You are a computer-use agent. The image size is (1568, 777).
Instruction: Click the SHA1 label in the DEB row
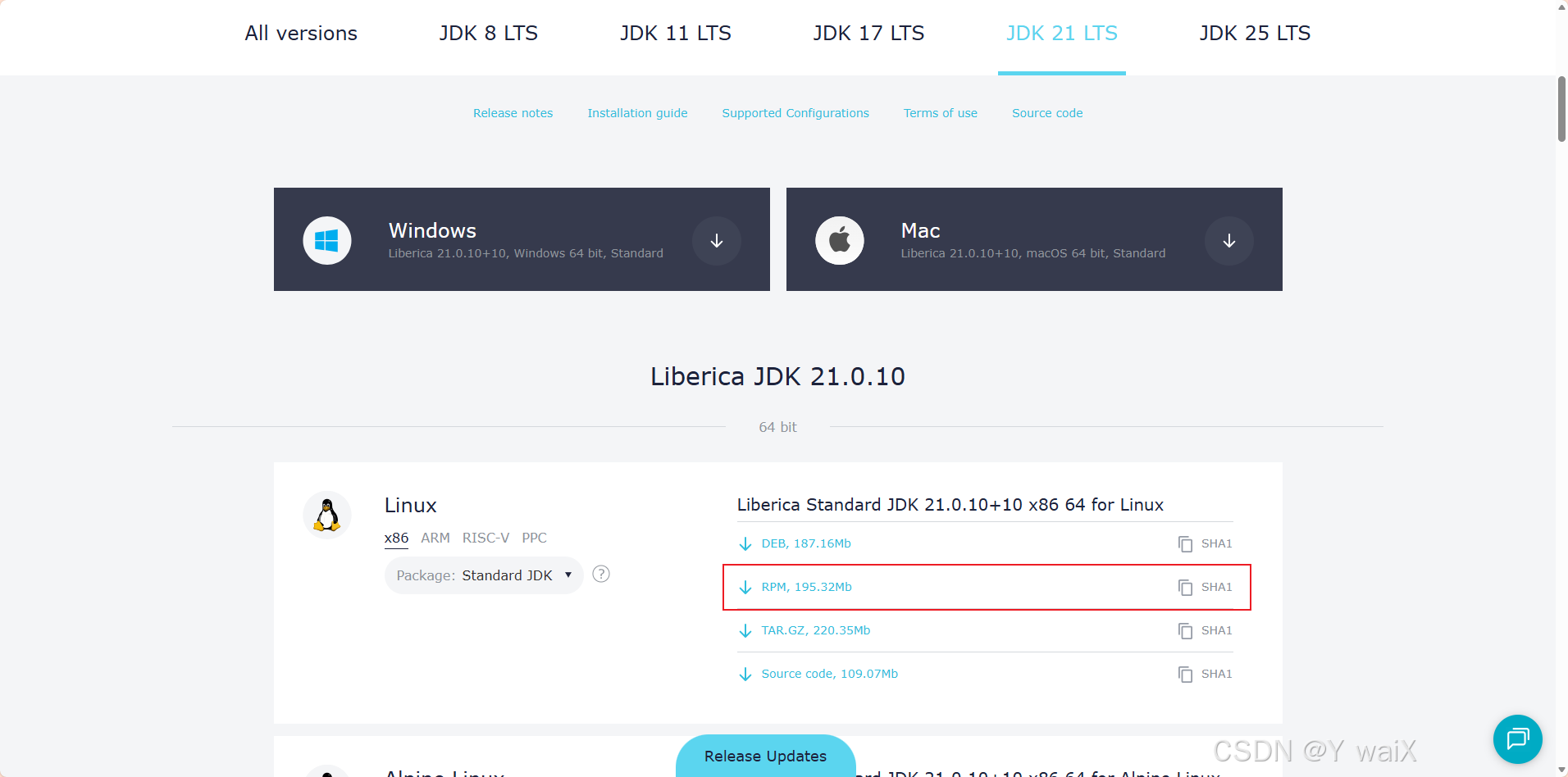click(1217, 544)
